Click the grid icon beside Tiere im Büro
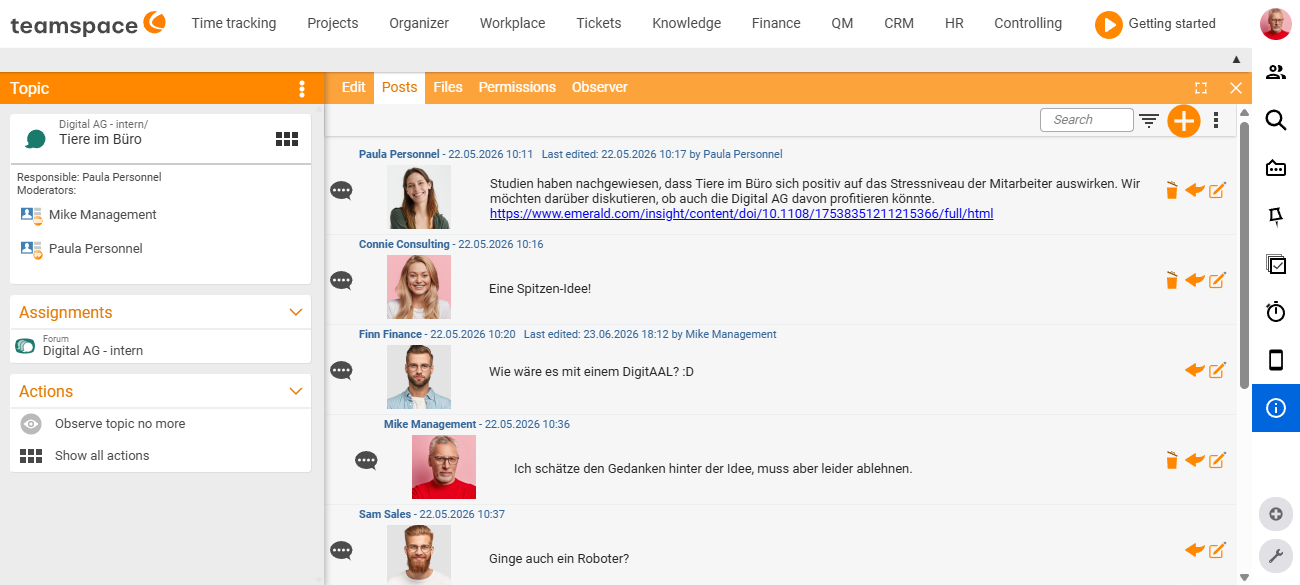 pyautogui.click(x=287, y=139)
